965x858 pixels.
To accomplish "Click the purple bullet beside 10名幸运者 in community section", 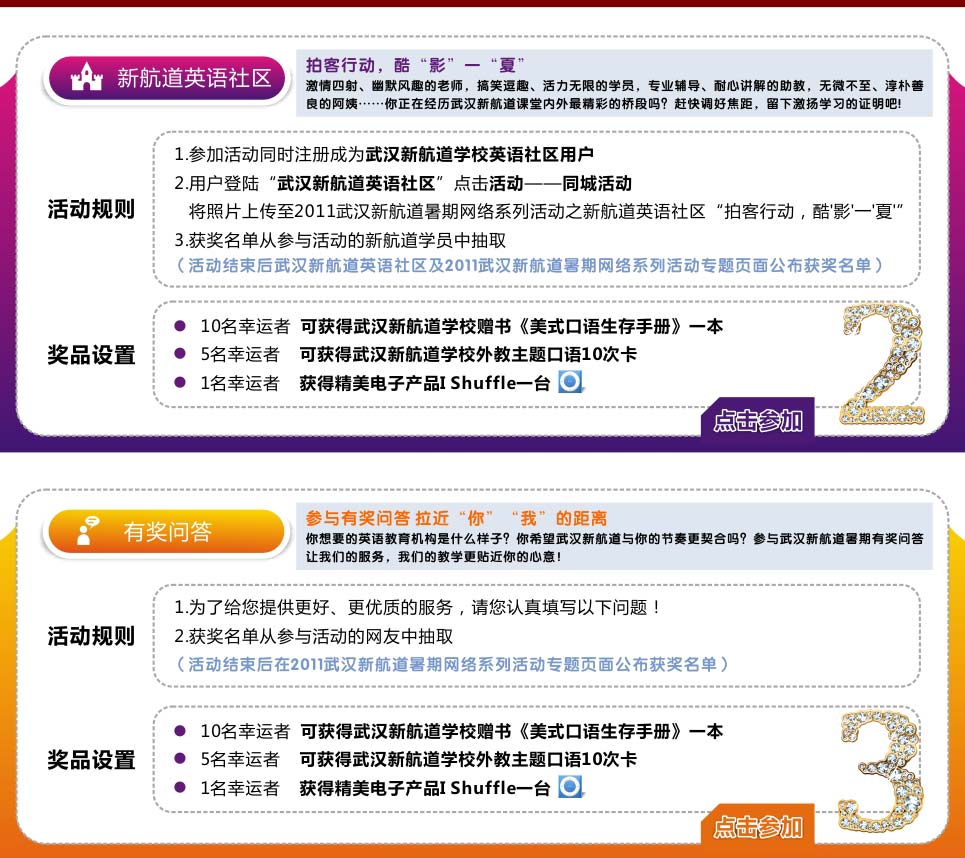I will 180,326.
